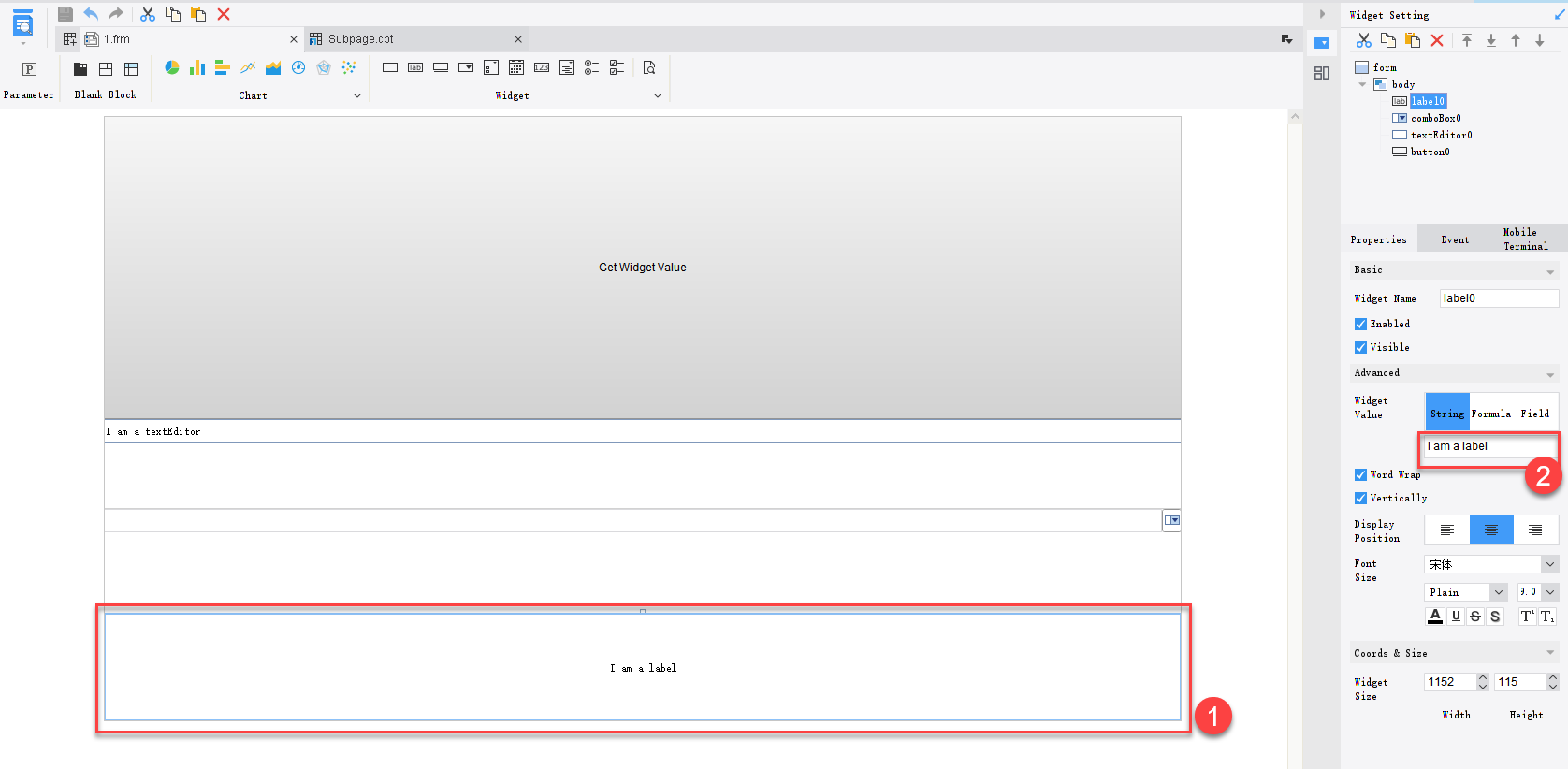Insert an area chart from Chart group
This screenshot has height=769, width=1568.
coord(273,67)
